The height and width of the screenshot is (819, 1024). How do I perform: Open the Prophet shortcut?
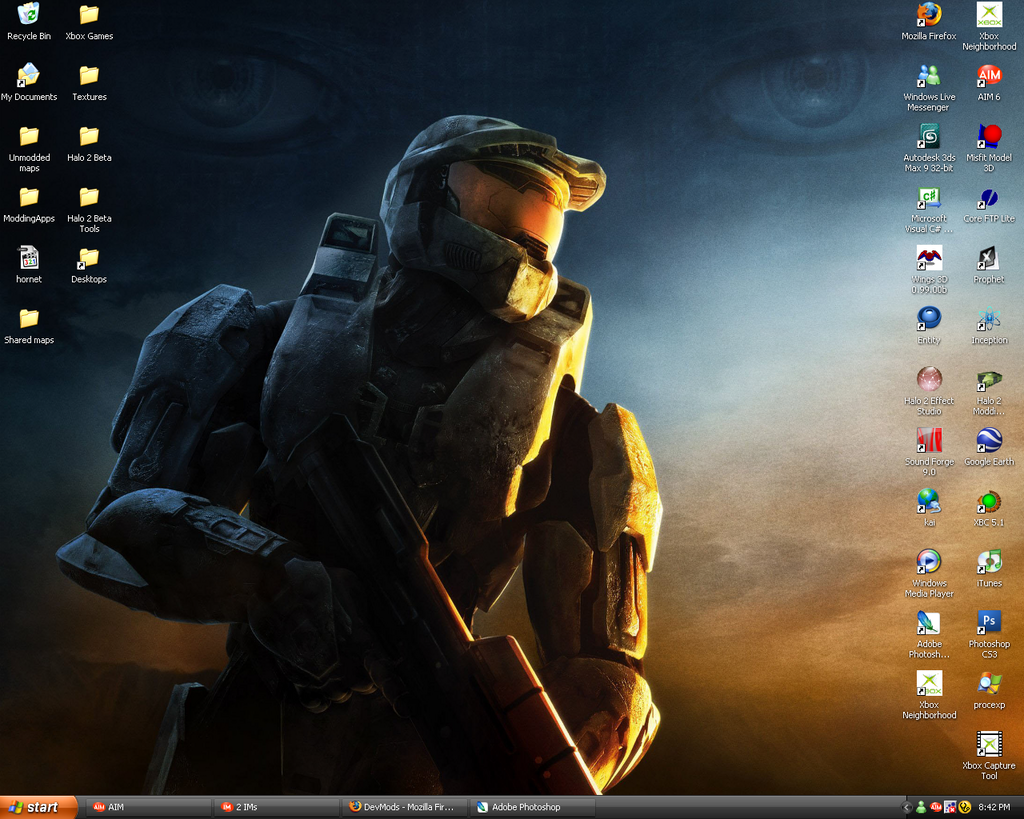pos(989,265)
